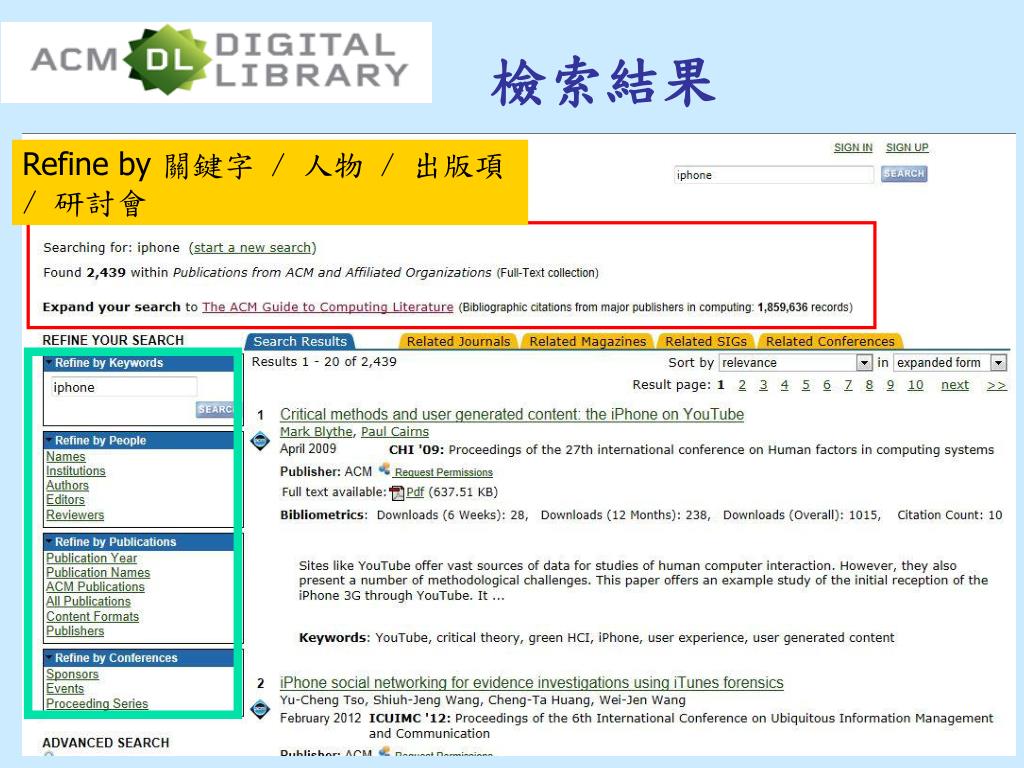Click the SEARCH button under Refine by Keywords

pos(215,409)
